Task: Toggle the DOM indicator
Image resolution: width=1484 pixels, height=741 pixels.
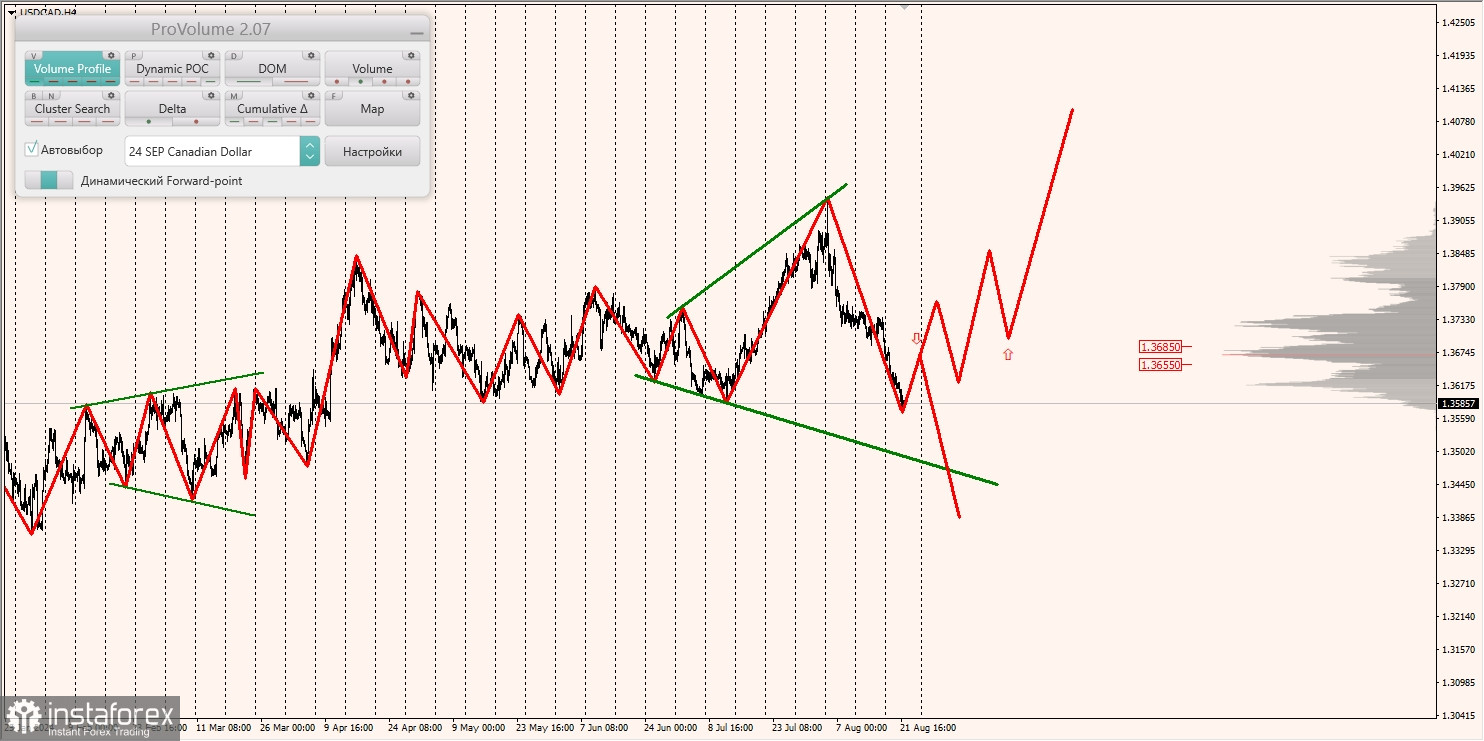Action: pyautogui.click(x=272, y=69)
